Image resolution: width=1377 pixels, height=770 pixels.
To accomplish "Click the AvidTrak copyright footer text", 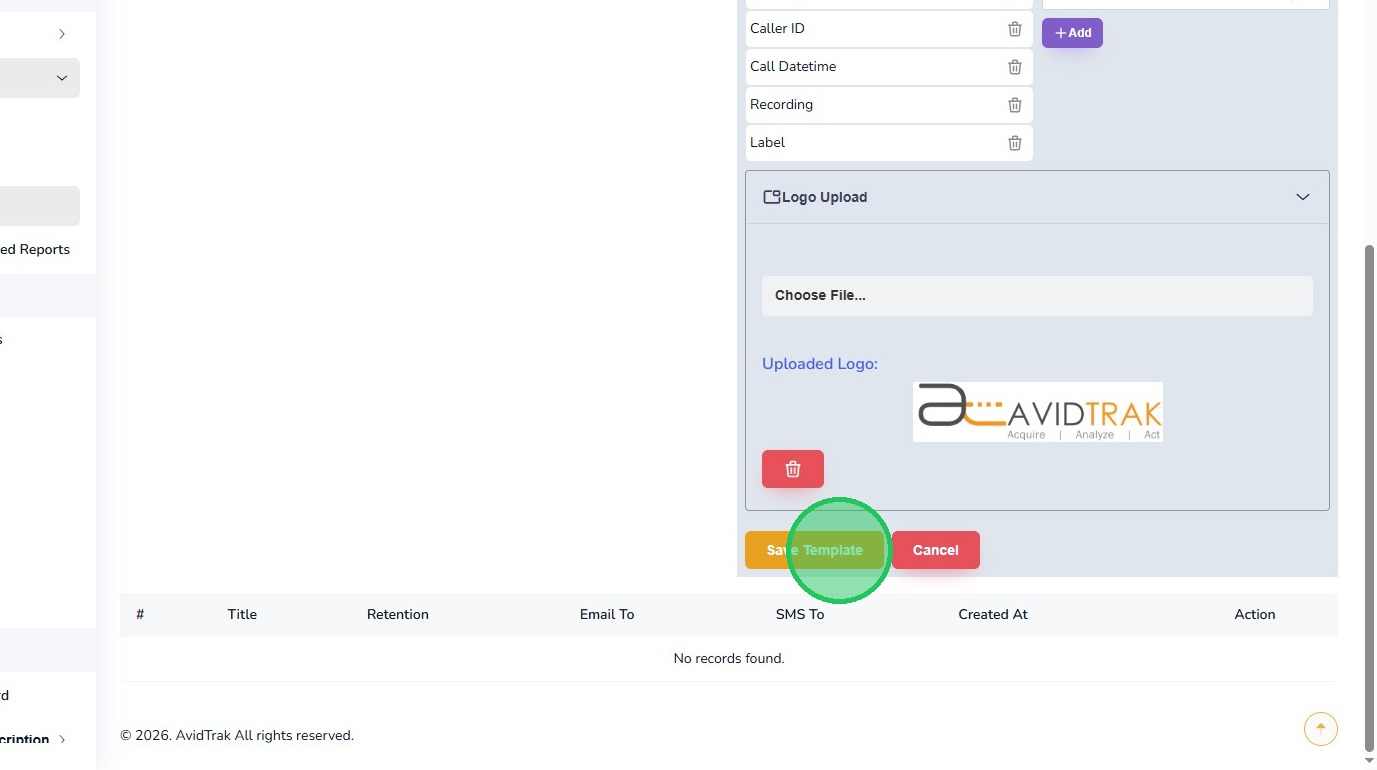I will coord(237,735).
